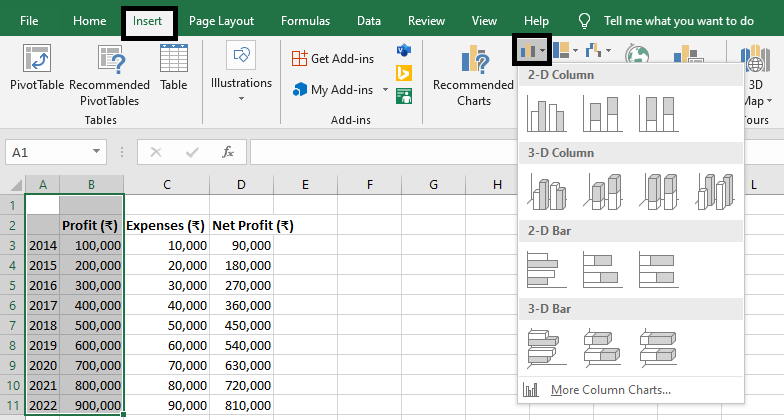Switch to the Review tab
Viewport: 784px width, 420px height.
[426, 21]
